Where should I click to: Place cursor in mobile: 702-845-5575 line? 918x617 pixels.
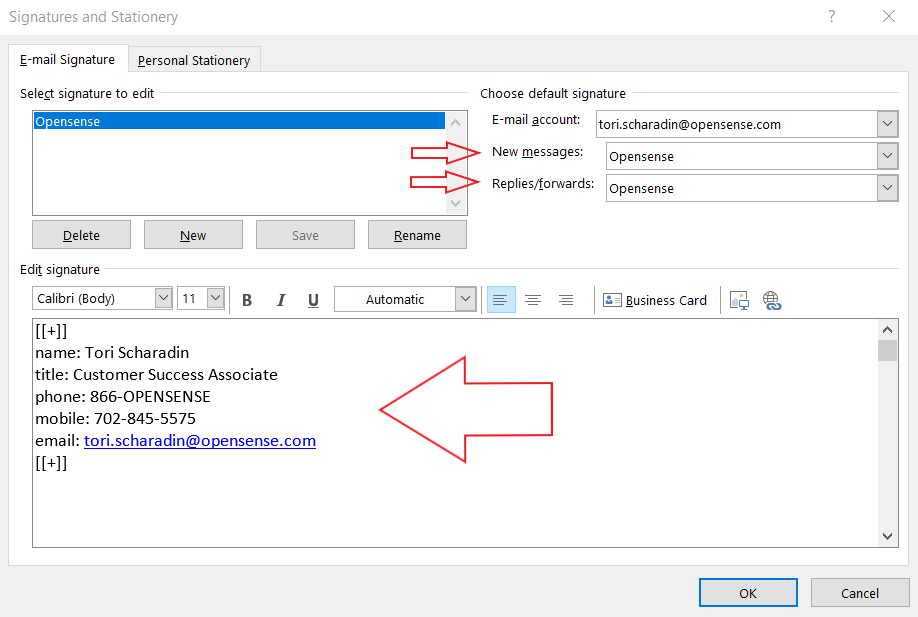(115, 419)
